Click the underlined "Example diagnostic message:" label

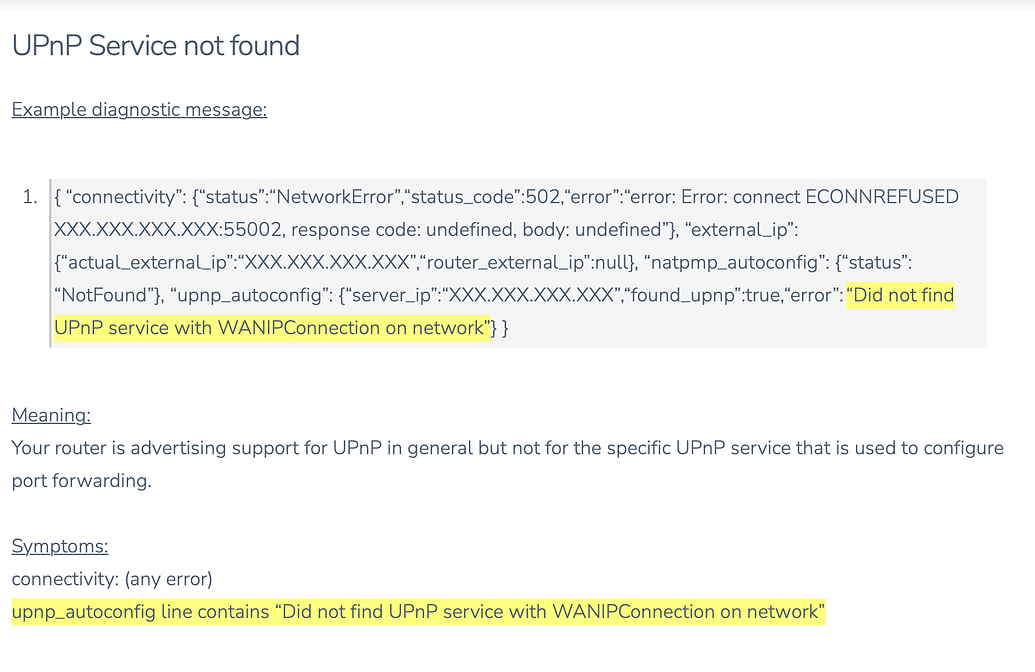coord(139,109)
